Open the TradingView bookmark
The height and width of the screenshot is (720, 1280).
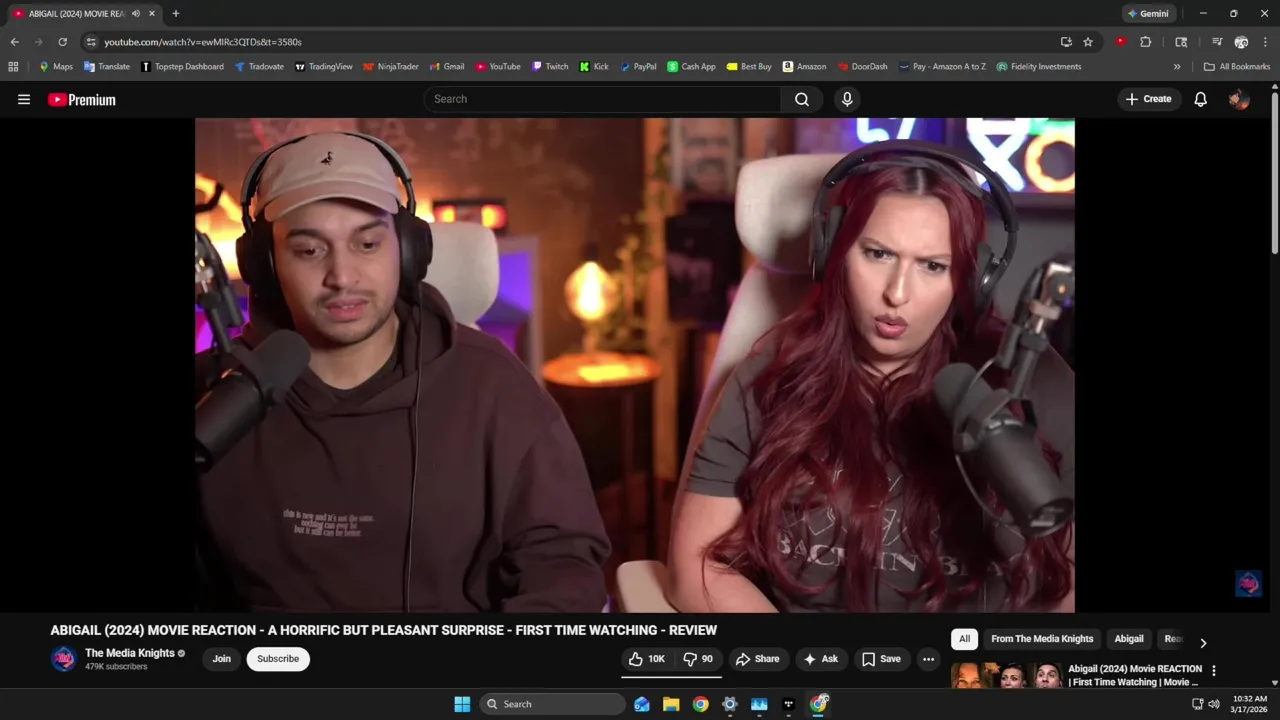323,67
